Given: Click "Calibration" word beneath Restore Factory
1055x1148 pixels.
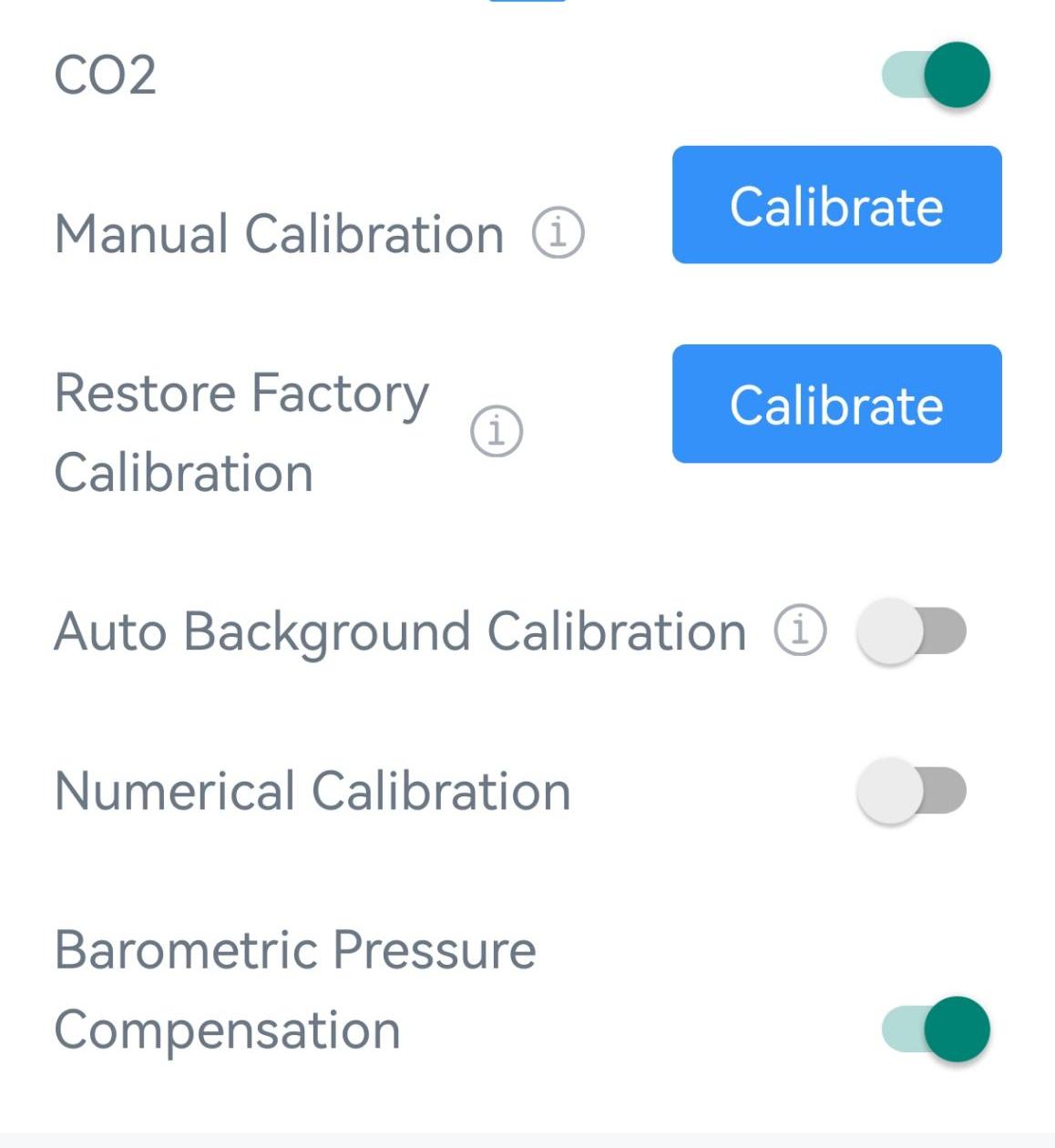Looking at the screenshot, I should [x=183, y=473].
